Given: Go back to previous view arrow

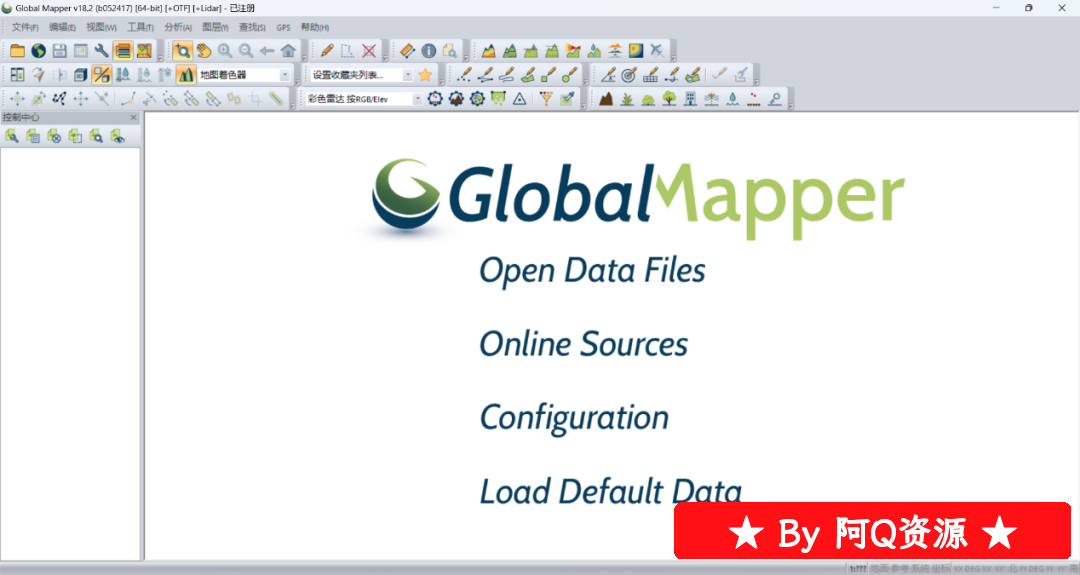Looking at the screenshot, I should 267,50.
